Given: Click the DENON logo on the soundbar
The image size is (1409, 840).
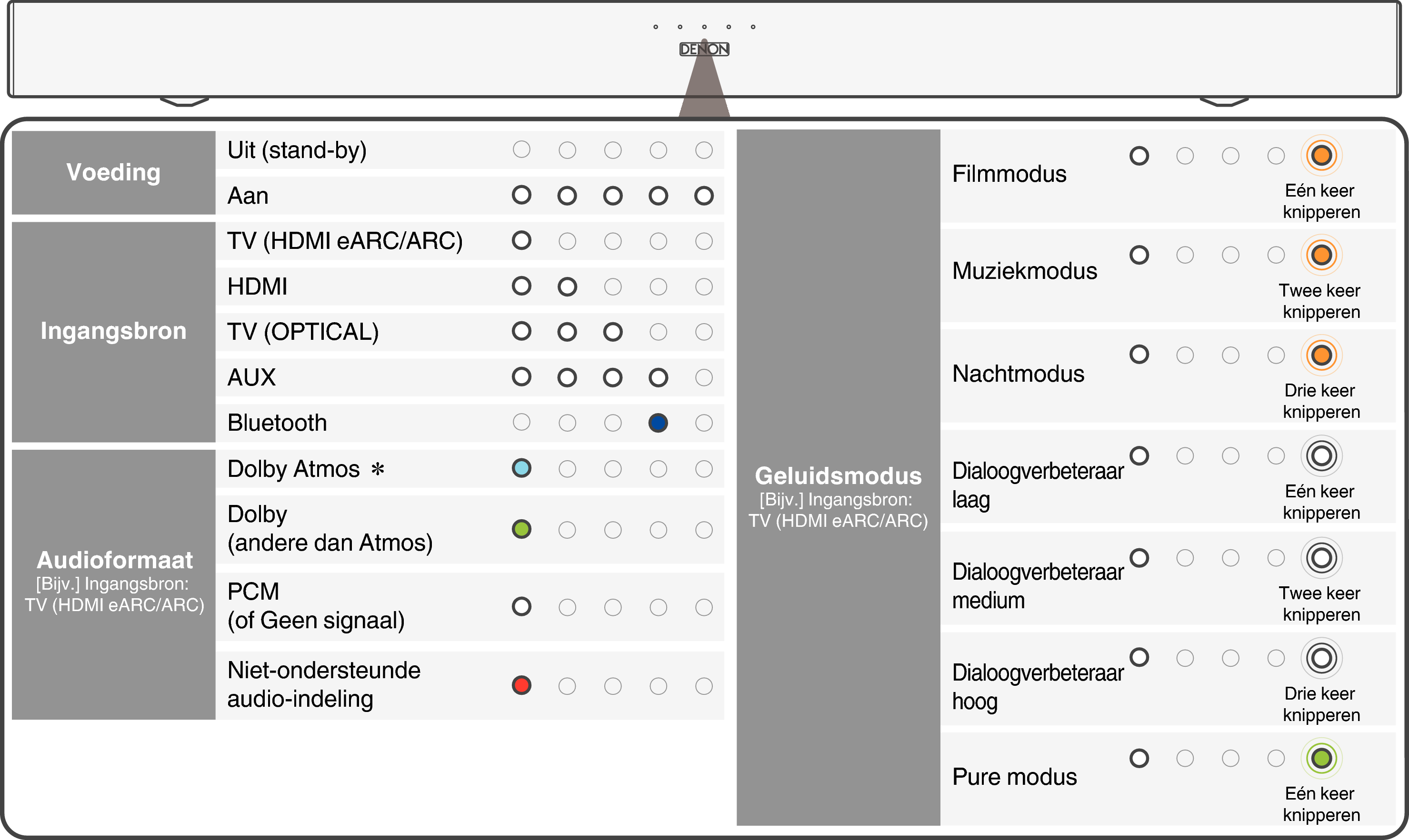Looking at the screenshot, I should pos(704,49).
